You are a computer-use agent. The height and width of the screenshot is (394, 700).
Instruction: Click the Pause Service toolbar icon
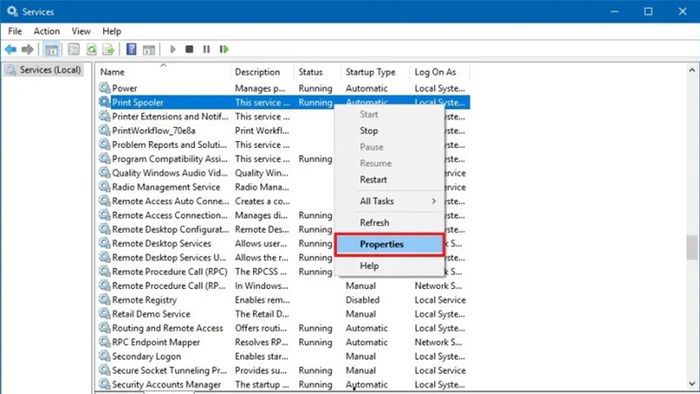[206, 49]
